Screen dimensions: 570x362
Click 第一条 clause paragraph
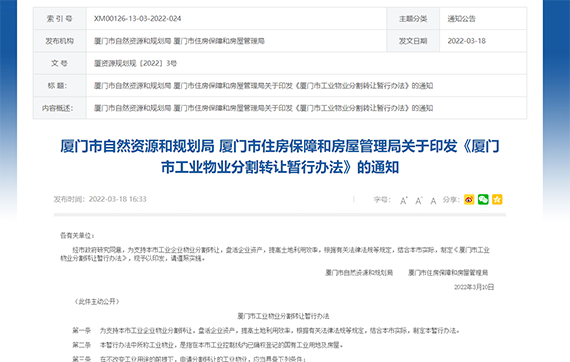266,330
